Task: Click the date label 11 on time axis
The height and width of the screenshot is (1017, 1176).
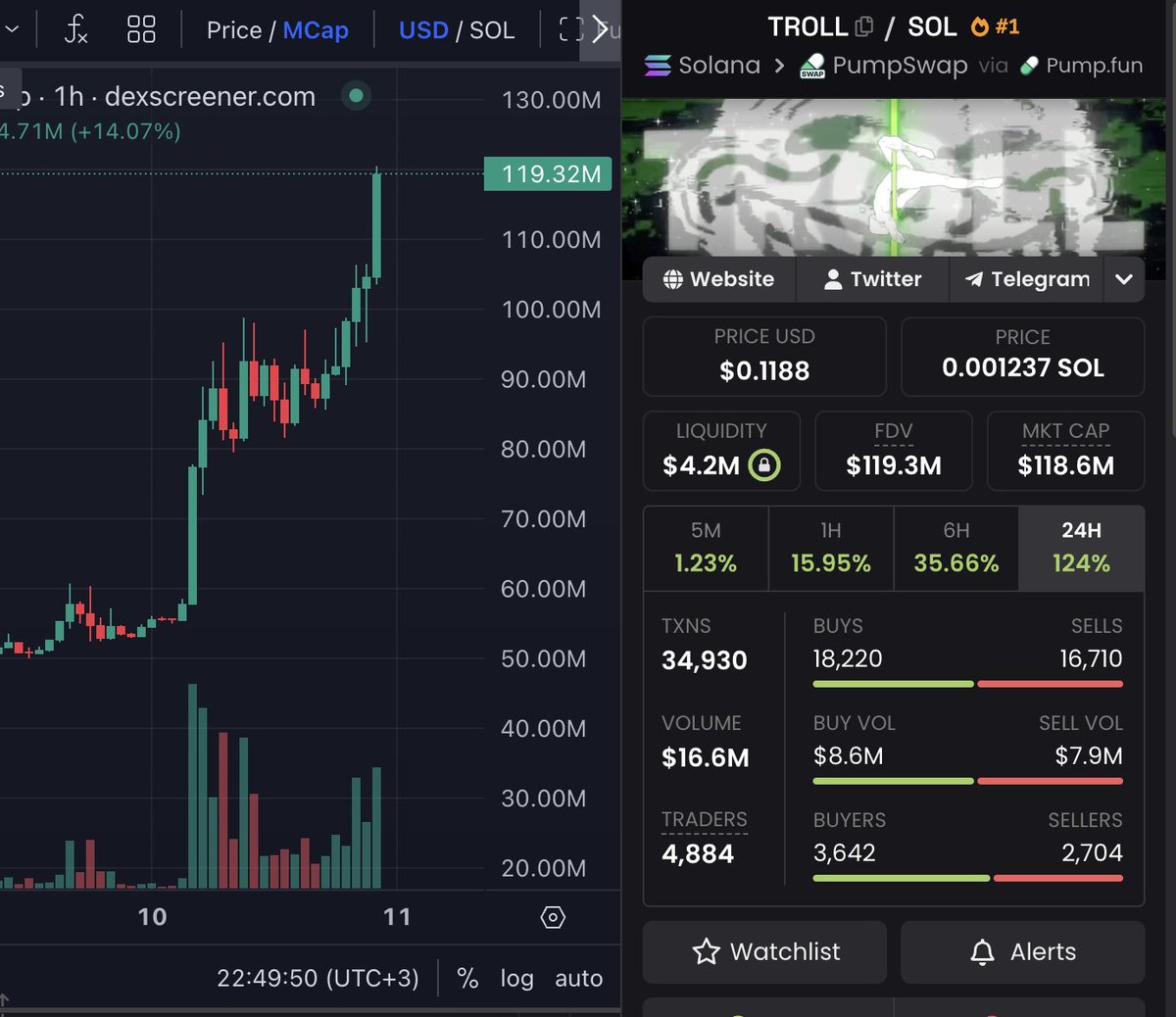Action: coord(397,917)
